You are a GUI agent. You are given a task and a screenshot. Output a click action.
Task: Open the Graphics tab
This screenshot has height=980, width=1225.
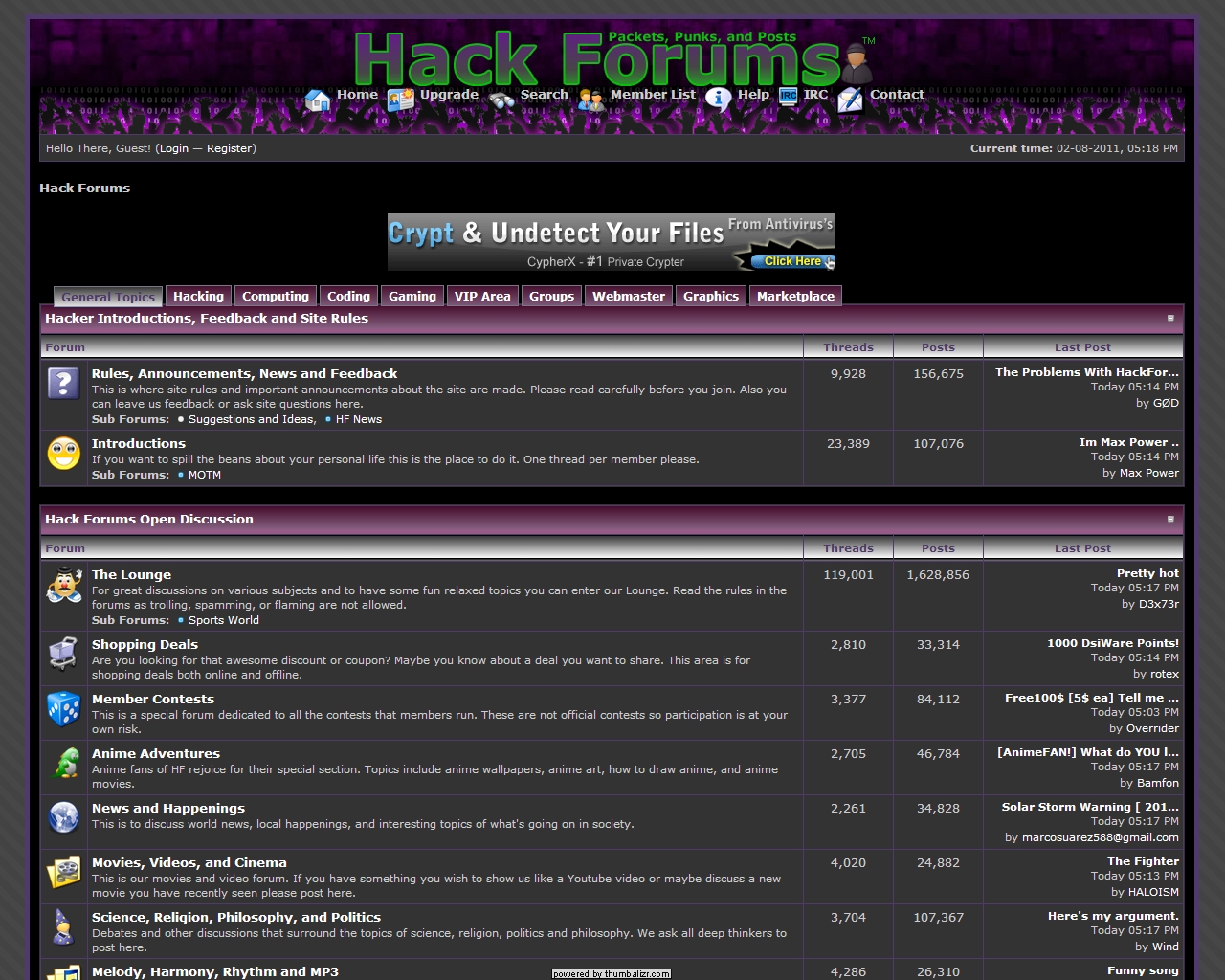711,296
